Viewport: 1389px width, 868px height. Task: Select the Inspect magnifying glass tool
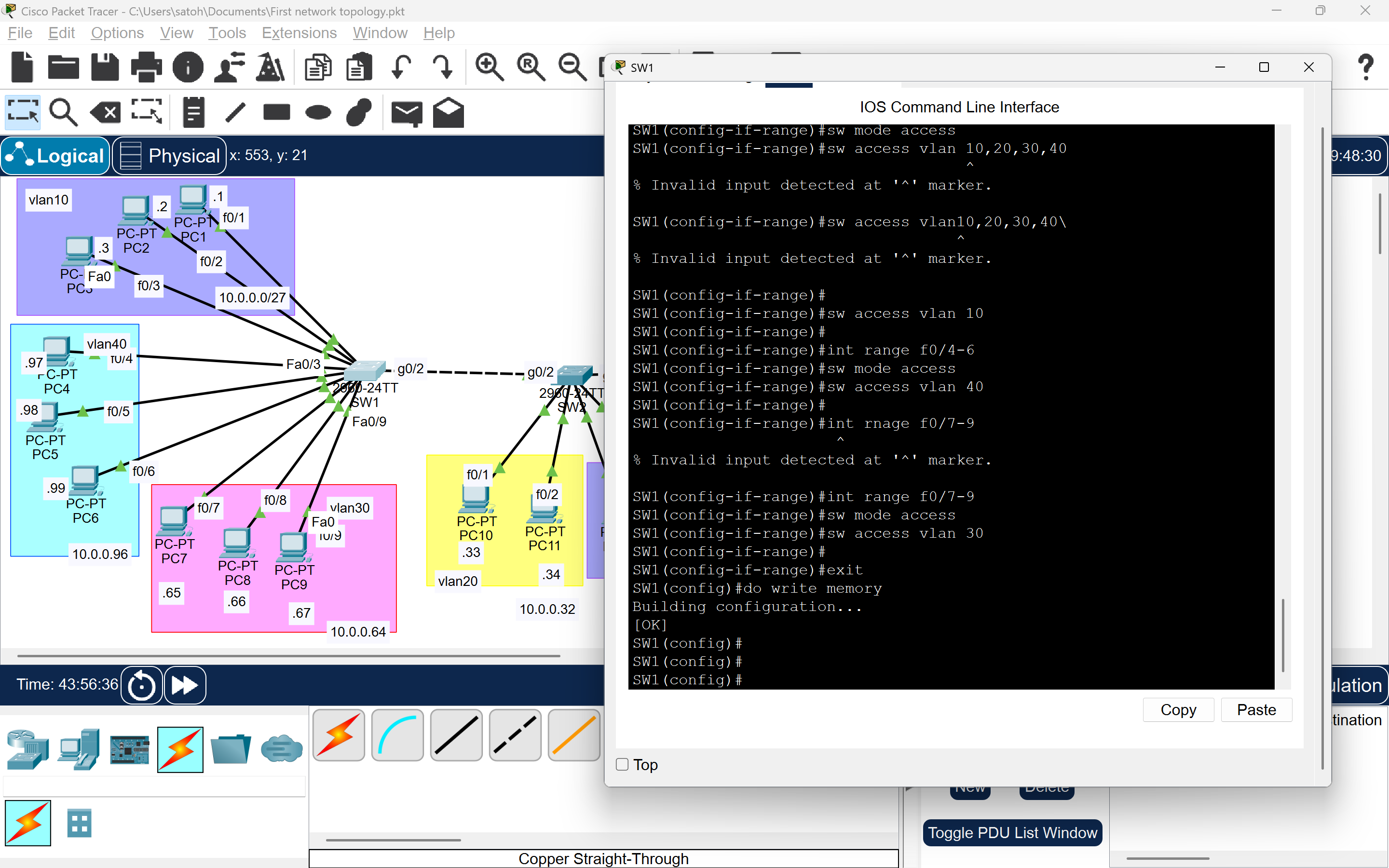[x=64, y=112]
